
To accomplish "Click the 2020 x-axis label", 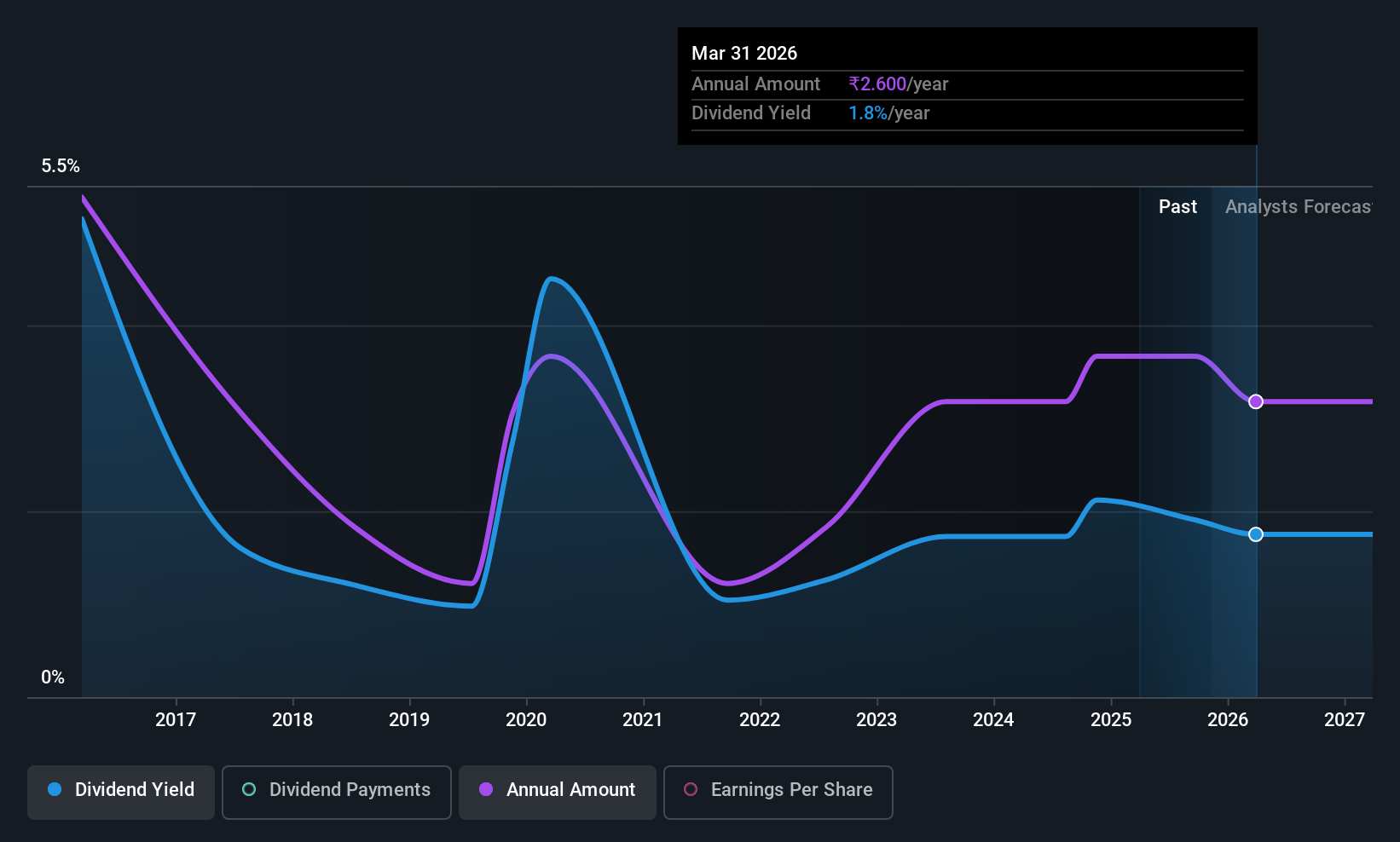I will coord(526,720).
